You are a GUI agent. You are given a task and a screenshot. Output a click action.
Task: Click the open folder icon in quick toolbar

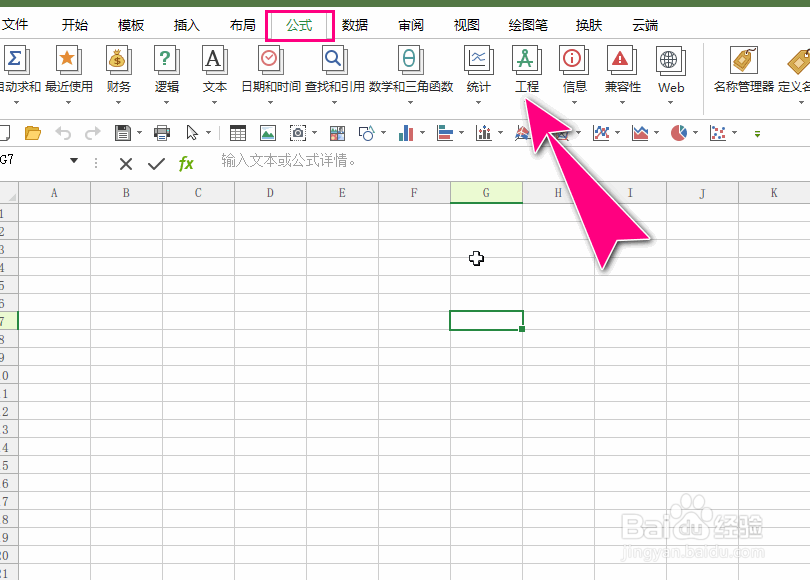(33, 133)
